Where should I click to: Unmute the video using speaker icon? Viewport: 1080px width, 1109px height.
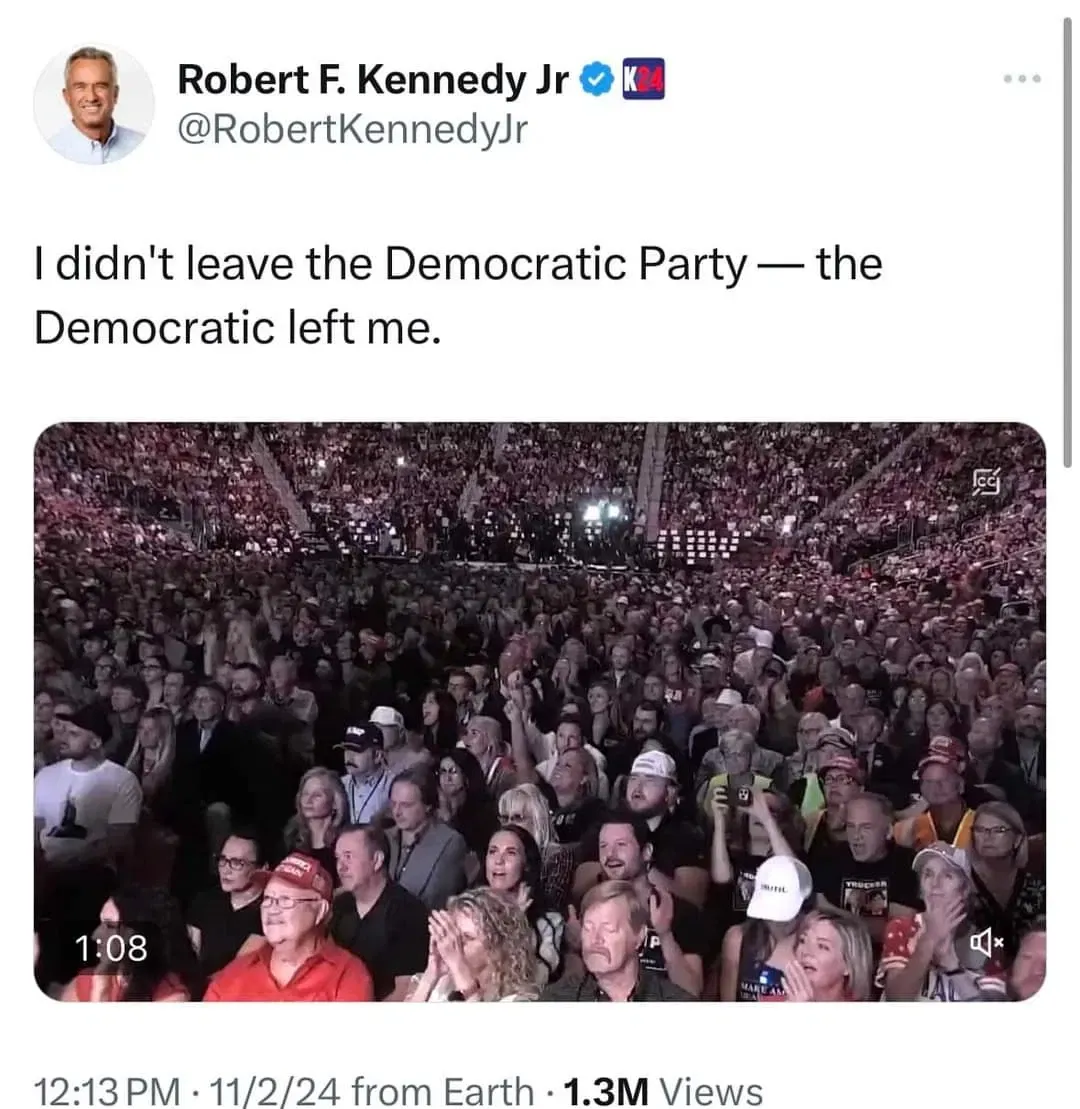pyautogui.click(x=987, y=941)
